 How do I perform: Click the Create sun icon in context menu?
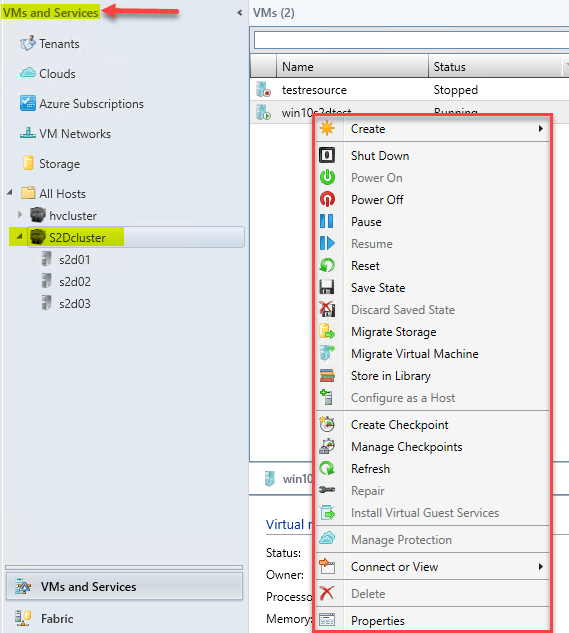tap(327, 128)
